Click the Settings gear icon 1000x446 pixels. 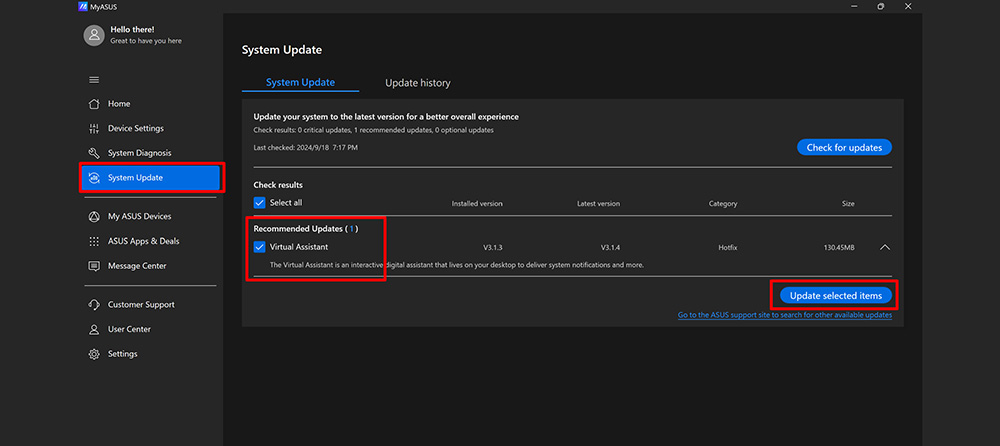coord(94,354)
